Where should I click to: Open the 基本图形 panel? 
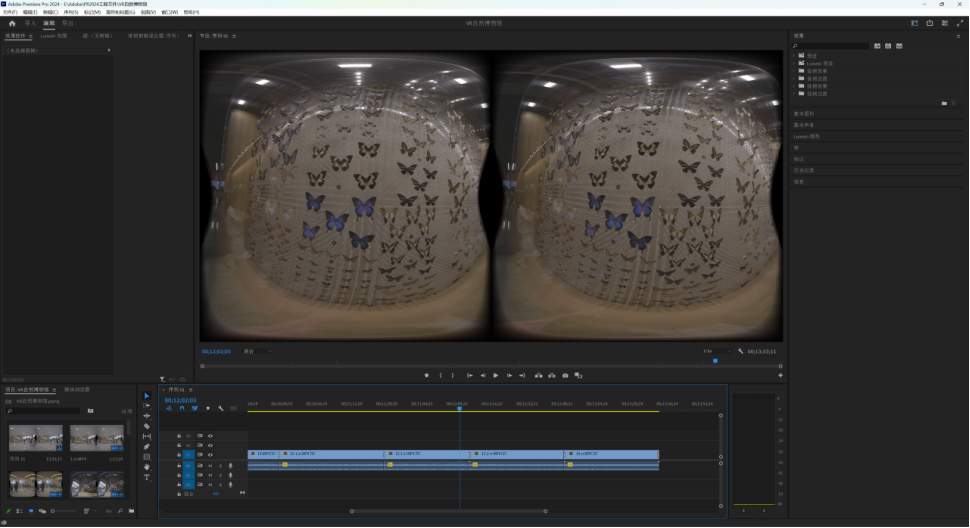804,113
